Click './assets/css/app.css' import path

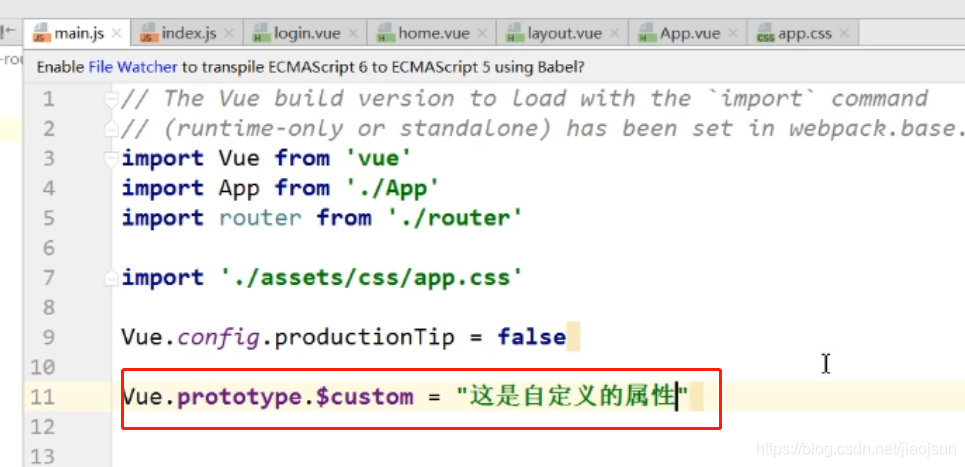pyautogui.click(x=371, y=277)
